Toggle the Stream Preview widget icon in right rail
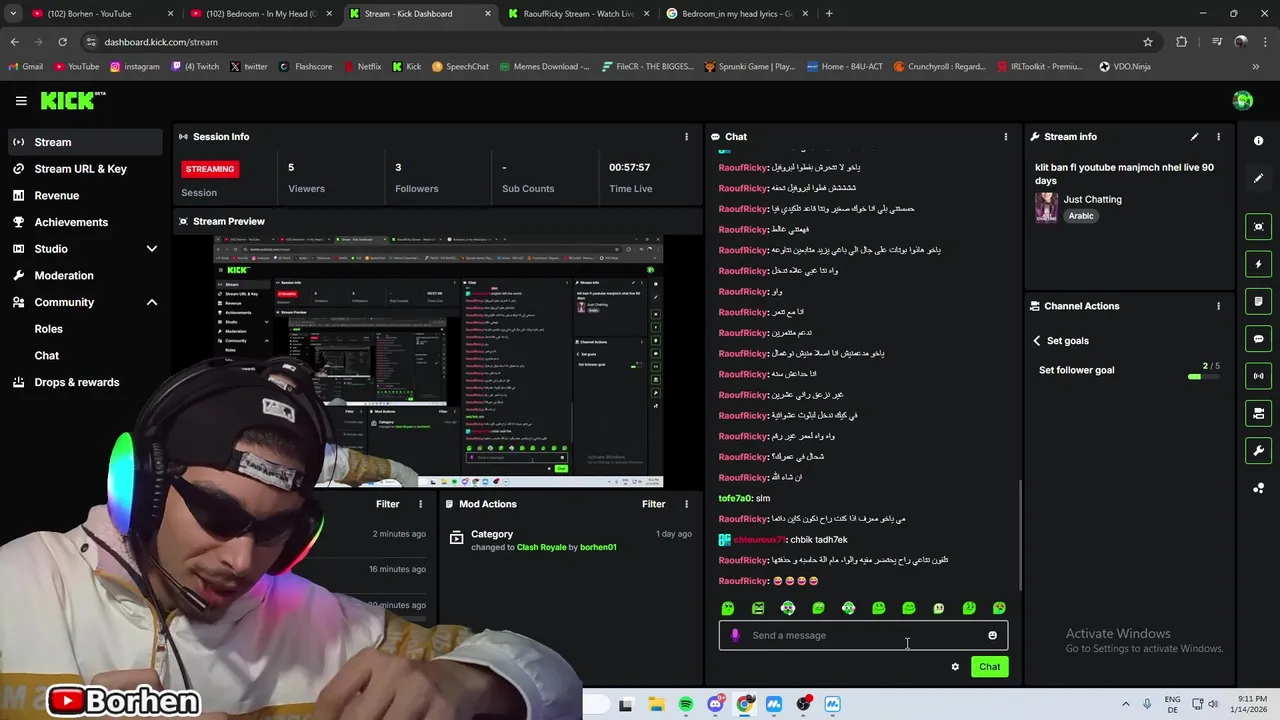Image resolution: width=1280 pixels, height=720 pixels. coord(1258,227)
